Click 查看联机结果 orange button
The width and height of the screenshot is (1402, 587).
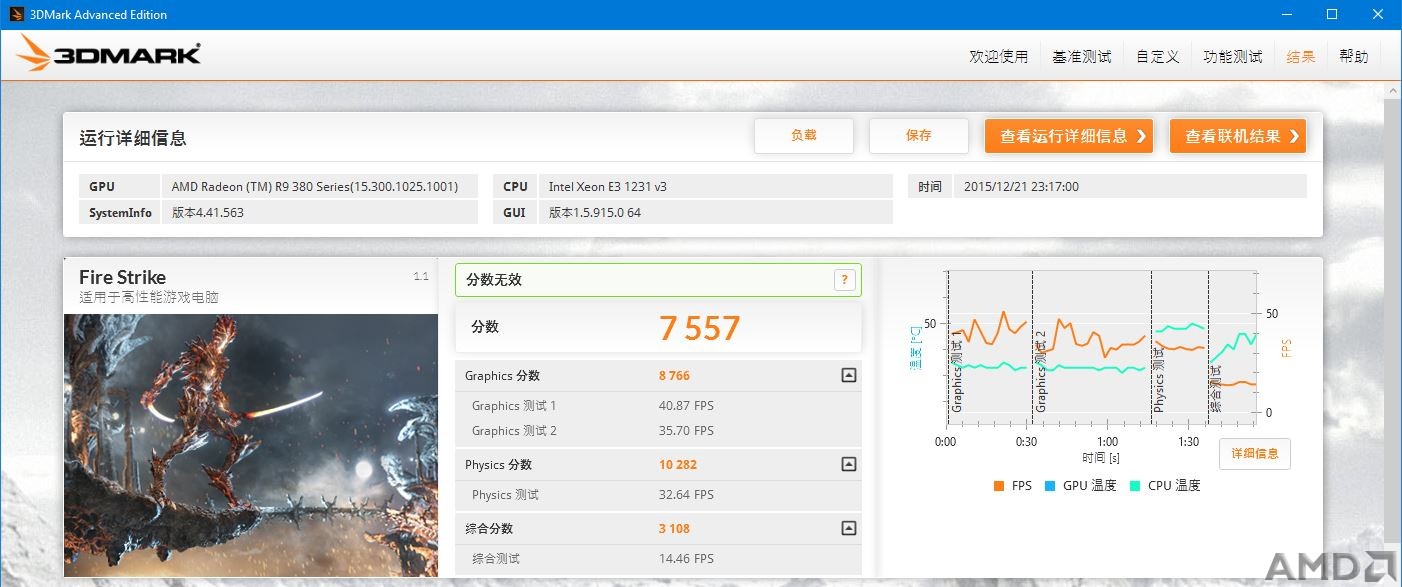(1238, 136)
